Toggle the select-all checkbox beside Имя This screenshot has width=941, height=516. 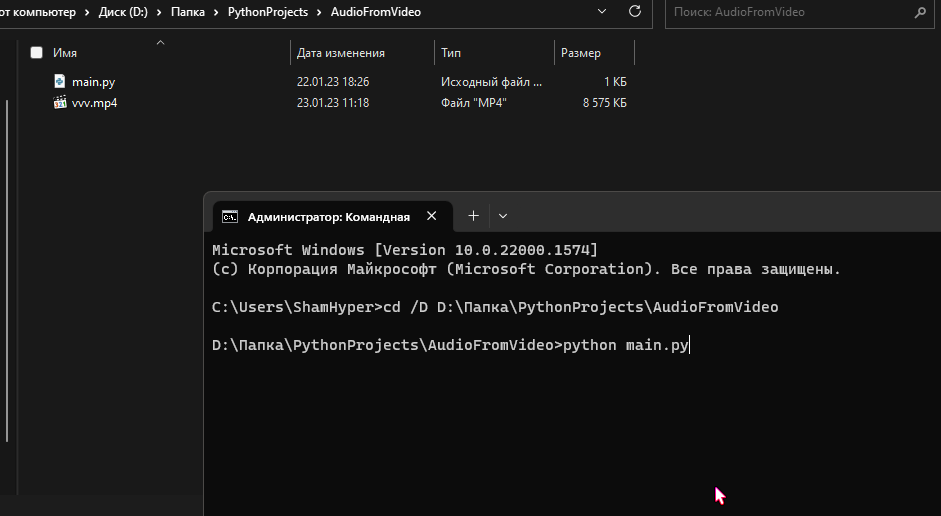(x=37, y=53)
